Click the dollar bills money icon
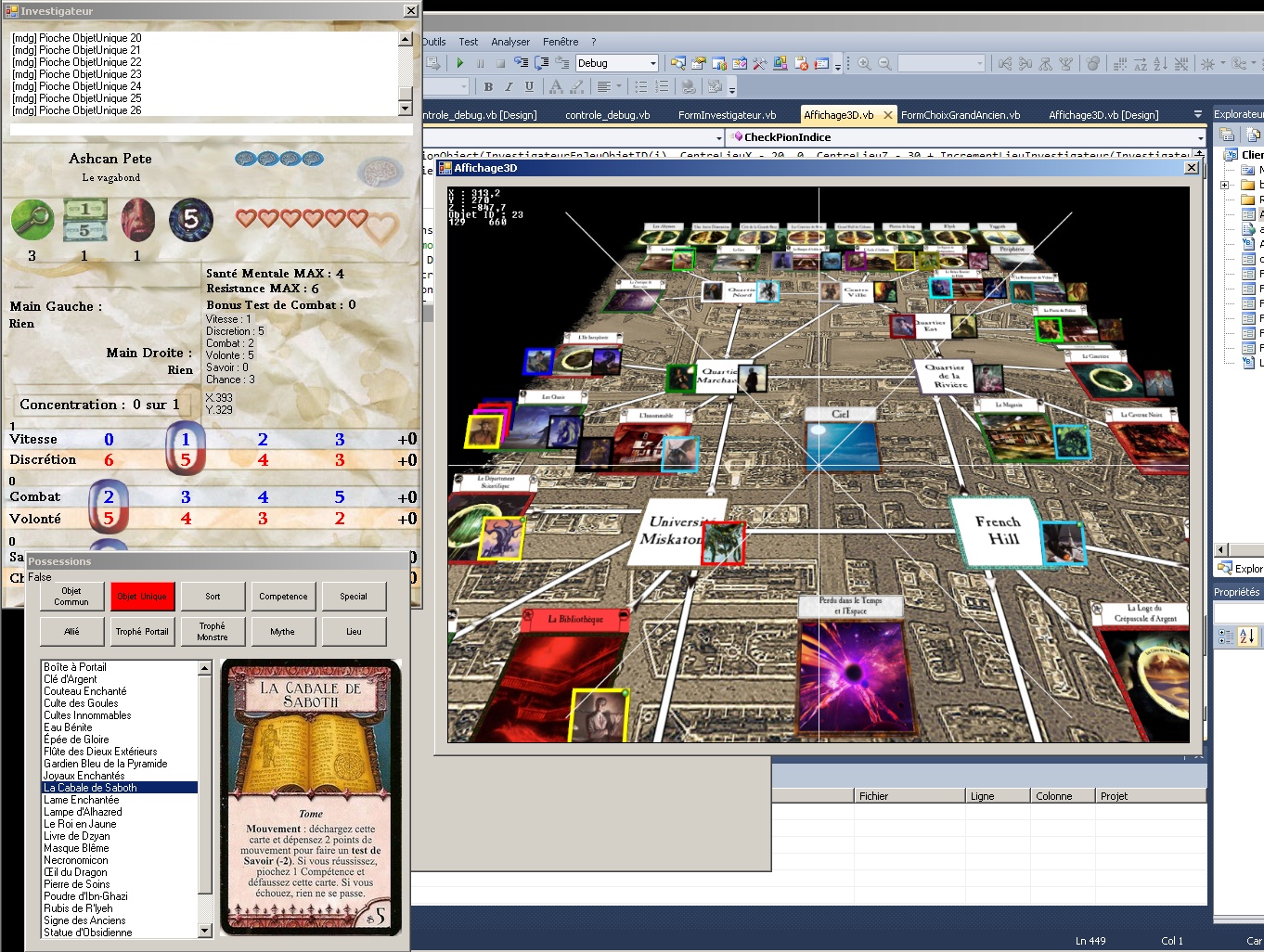The height and width of the screenshot is (952, 1264). tap(84, 220)
